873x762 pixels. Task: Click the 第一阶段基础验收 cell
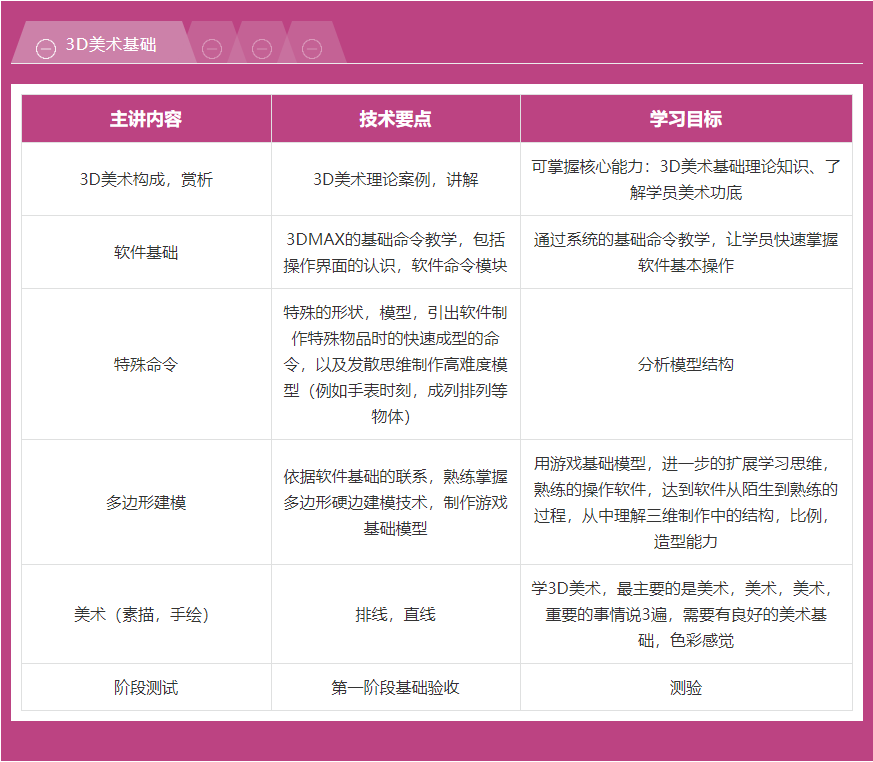[x=395, y=688]
